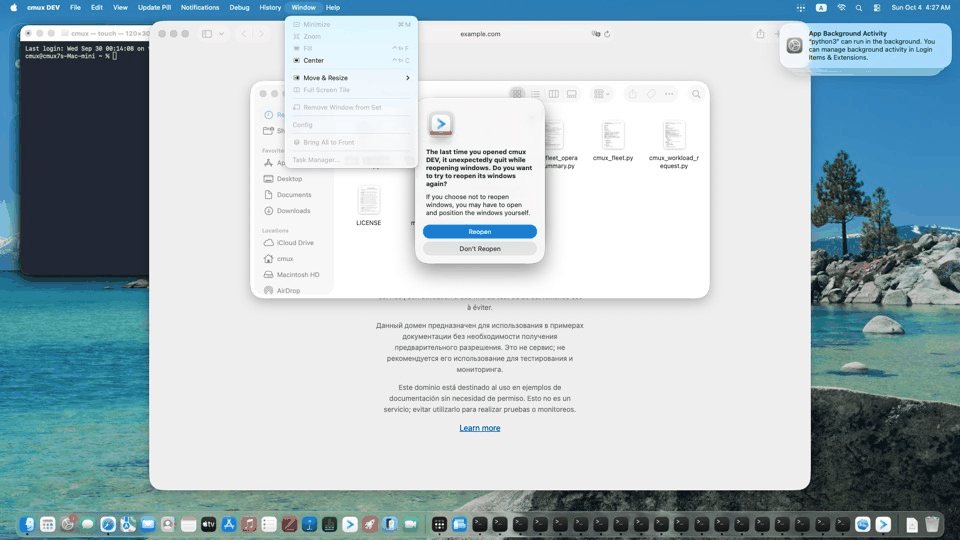
Task: Open the File menu
Action: 75,7
